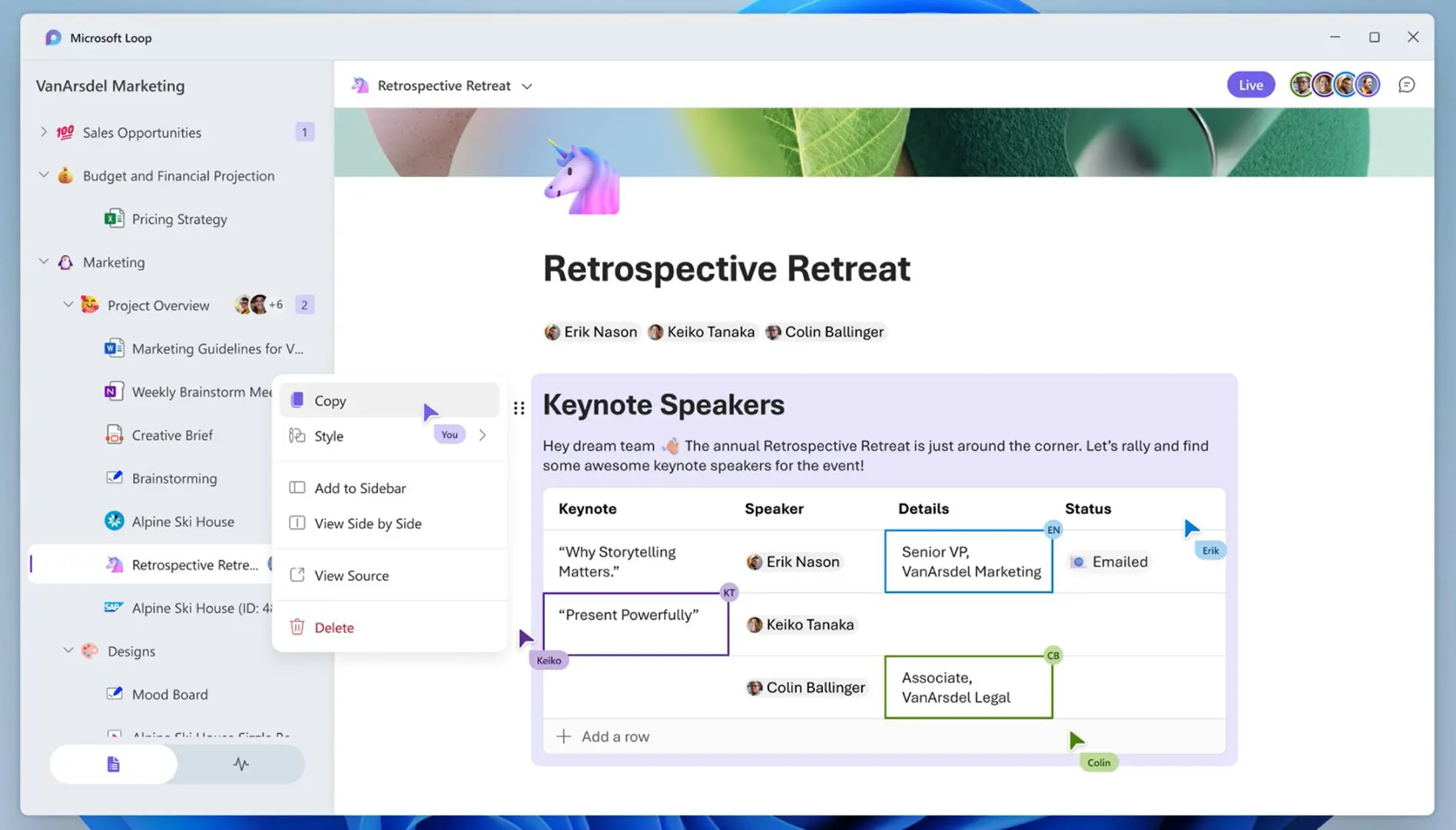Choose Style in the context menu
The image size is (1456, 830).
pyautogui.click(x=390, y=436)
